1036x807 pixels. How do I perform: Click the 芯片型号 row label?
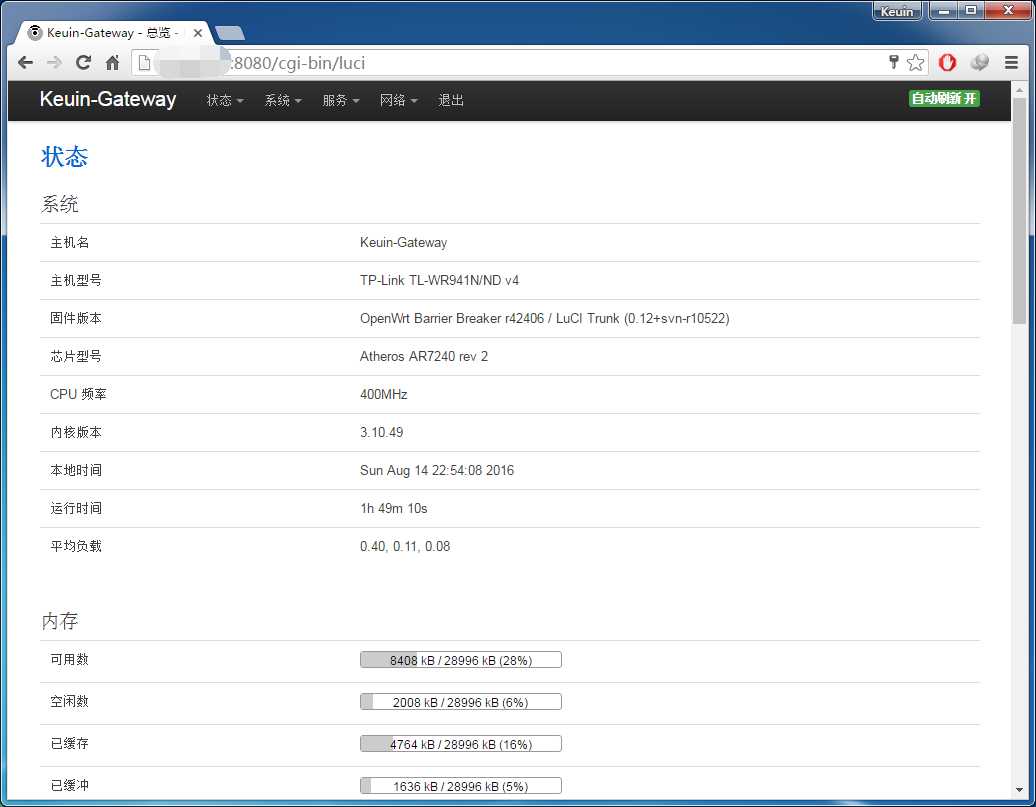click(x=76, y=356)
